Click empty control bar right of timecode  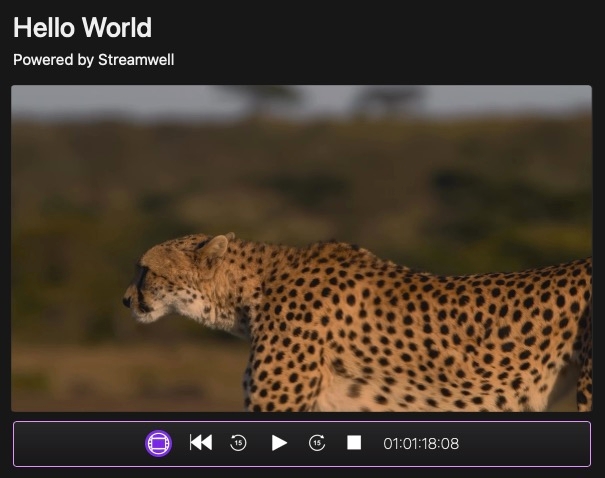[x=530, y=443]
